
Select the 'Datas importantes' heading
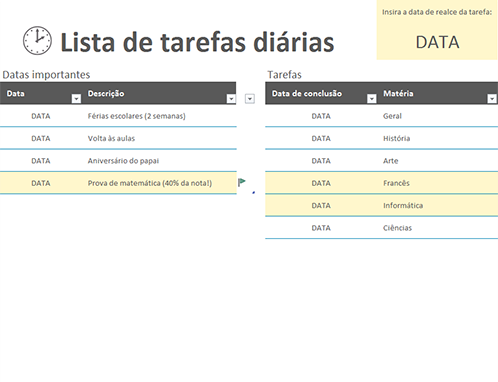click(x=46, y=75)
